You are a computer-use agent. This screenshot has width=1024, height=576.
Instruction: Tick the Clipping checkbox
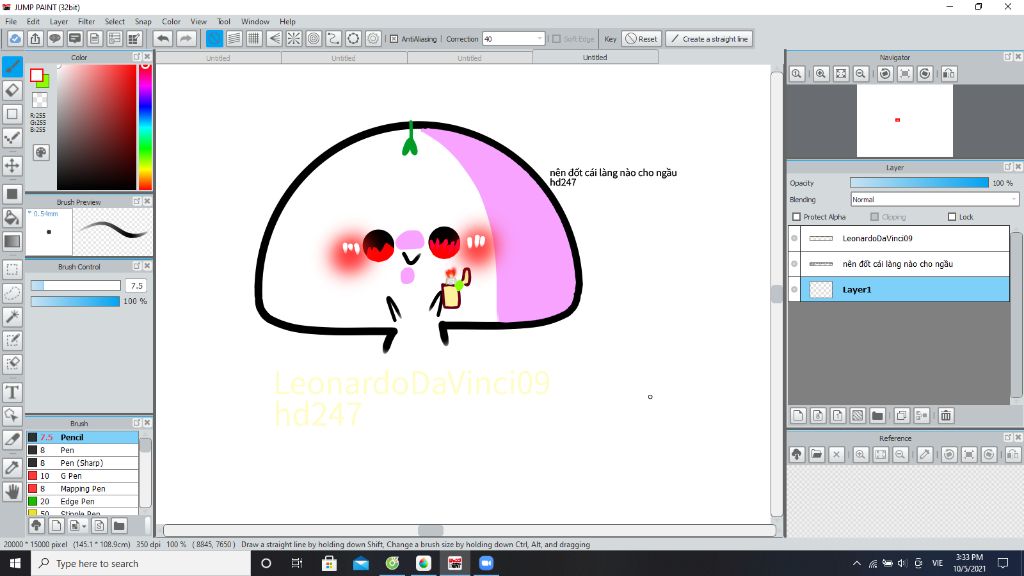874,217
